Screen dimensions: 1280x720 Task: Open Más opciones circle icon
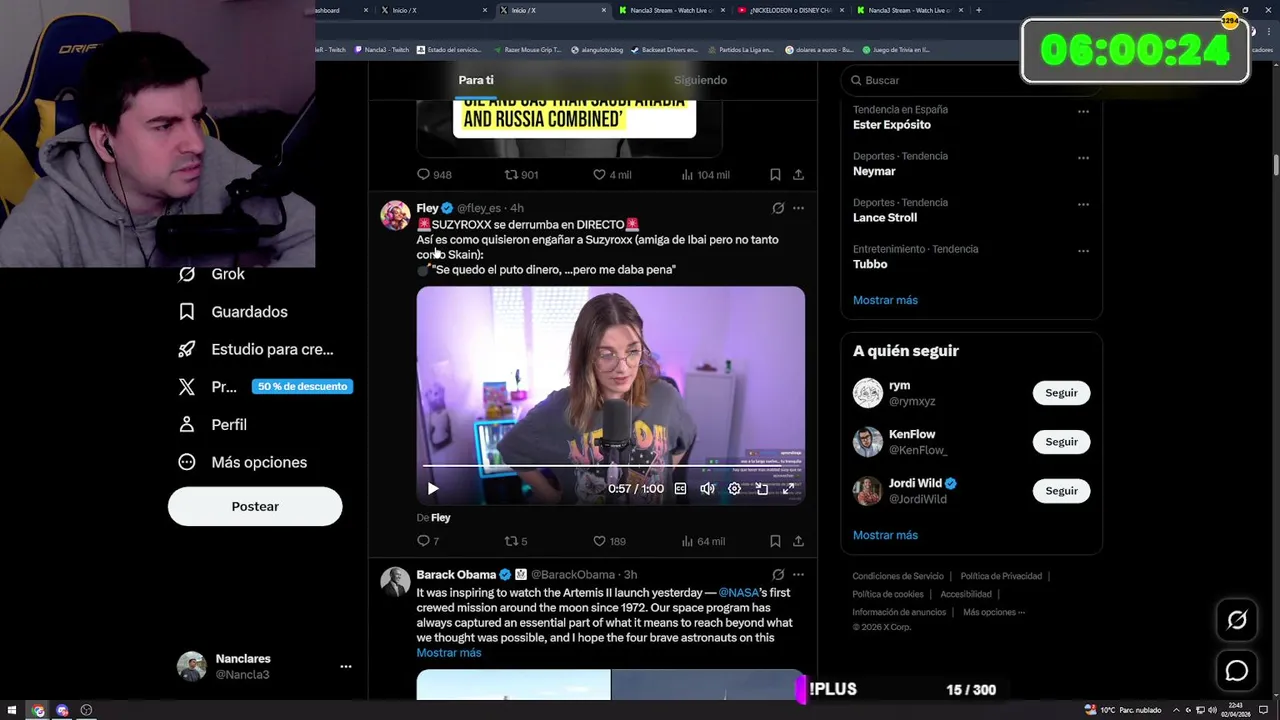pos(187,462)
